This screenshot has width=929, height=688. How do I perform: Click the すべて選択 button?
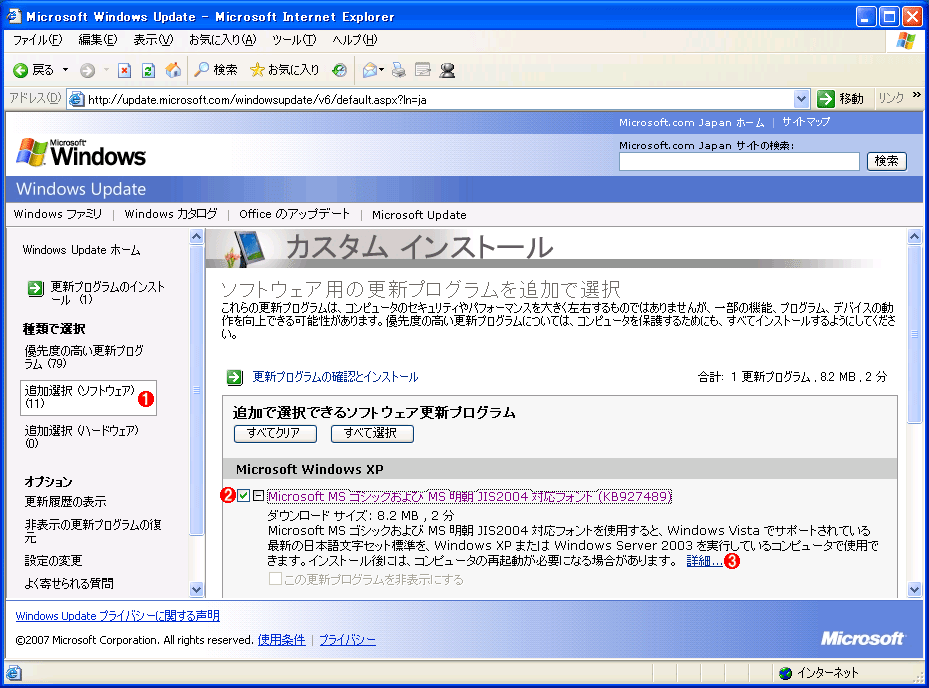(372, 433)
